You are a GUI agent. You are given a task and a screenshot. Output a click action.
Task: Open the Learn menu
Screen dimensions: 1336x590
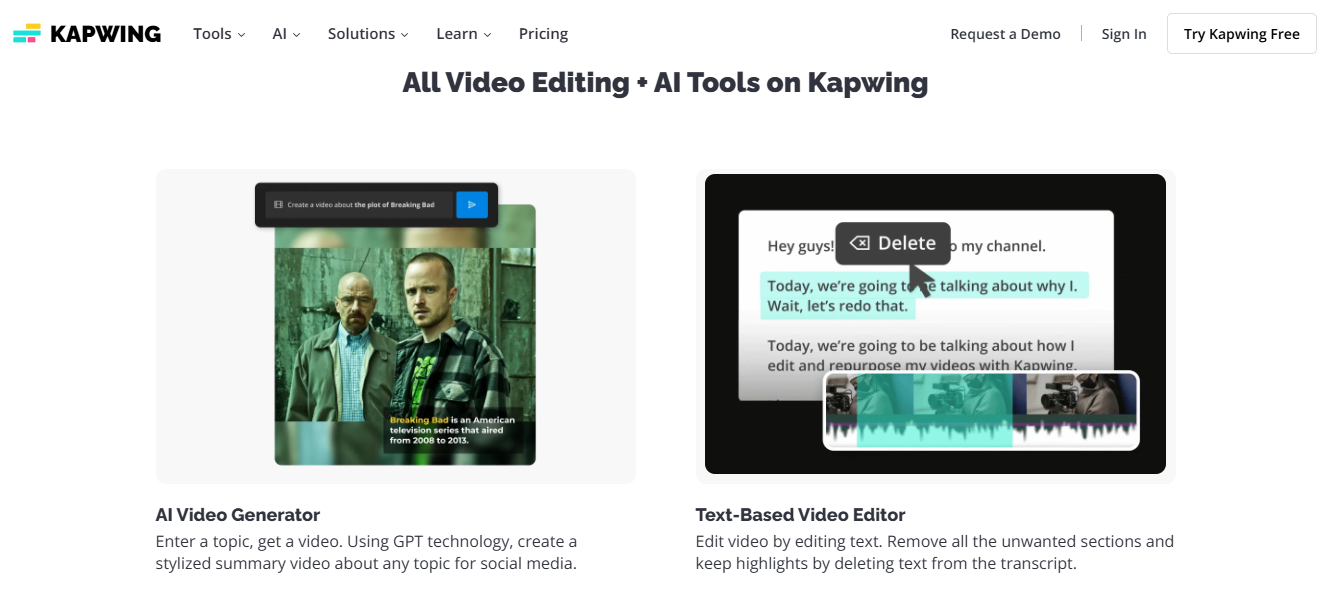point(464,34)
